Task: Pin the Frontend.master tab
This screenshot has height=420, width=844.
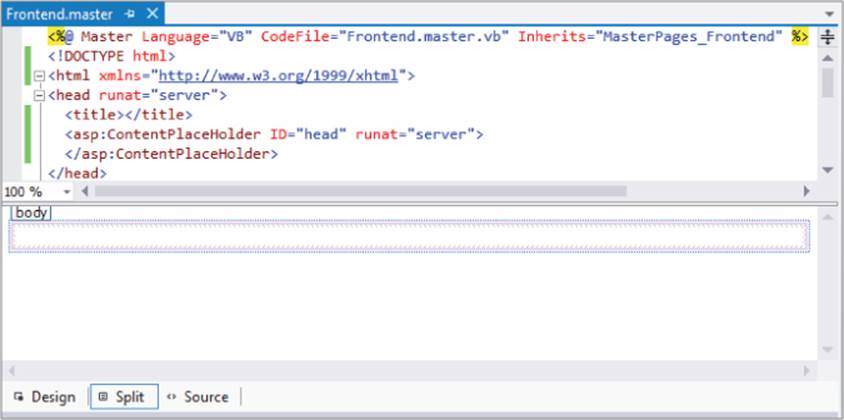Action: pyautogui.click(x=129, y=15)
